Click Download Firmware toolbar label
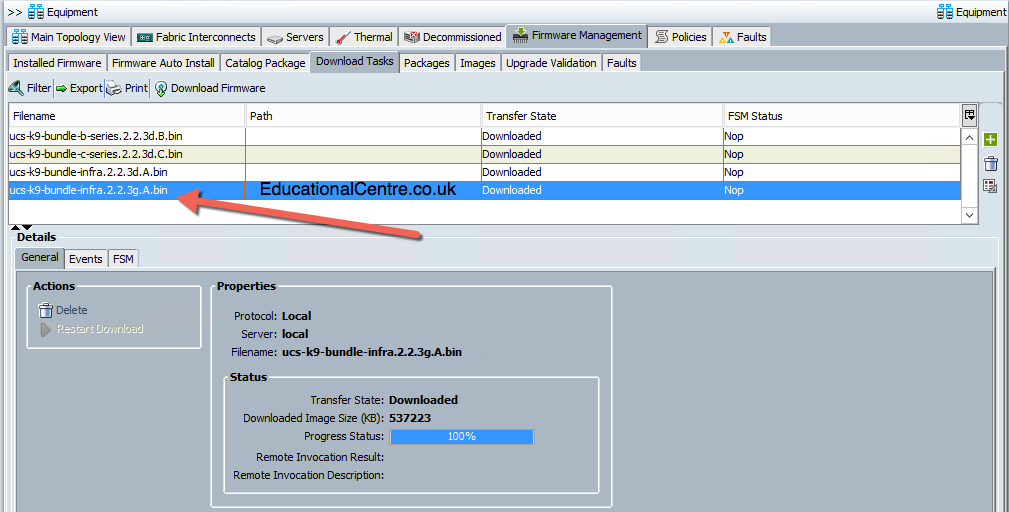The height and width of the screenshot is (512, 1009). [218, 88]
